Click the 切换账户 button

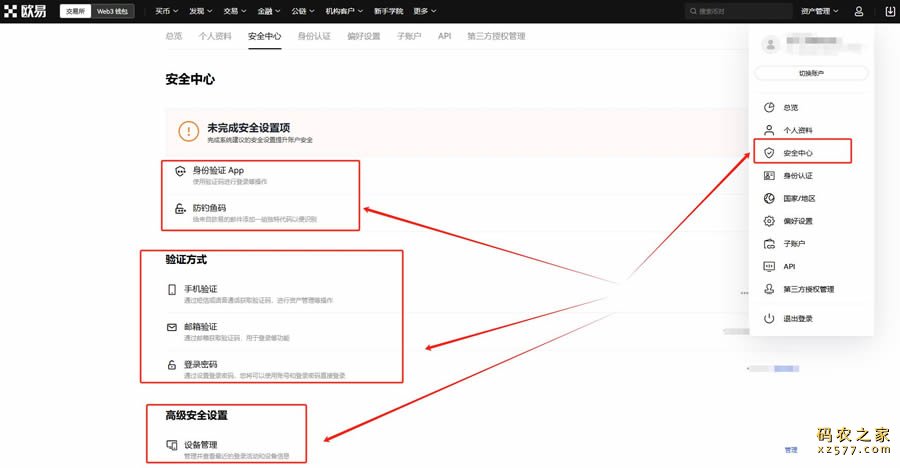(811, 74)
